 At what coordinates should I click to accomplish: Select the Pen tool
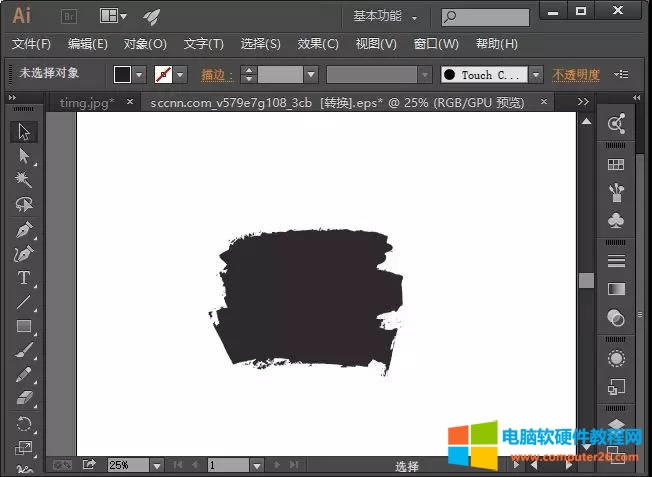[24, 229]
